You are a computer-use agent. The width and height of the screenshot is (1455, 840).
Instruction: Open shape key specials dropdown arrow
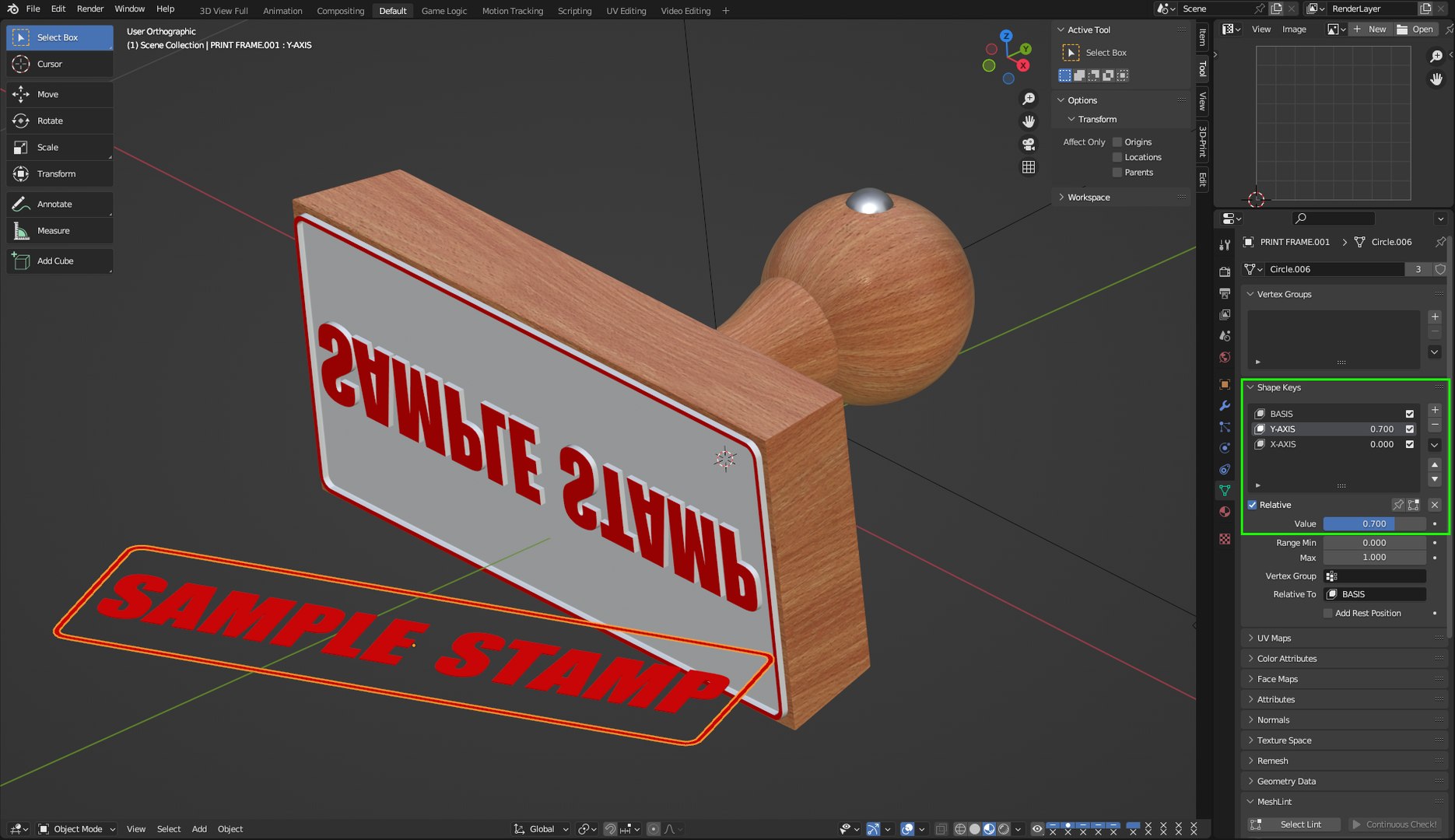click(x=1435, y=445)
